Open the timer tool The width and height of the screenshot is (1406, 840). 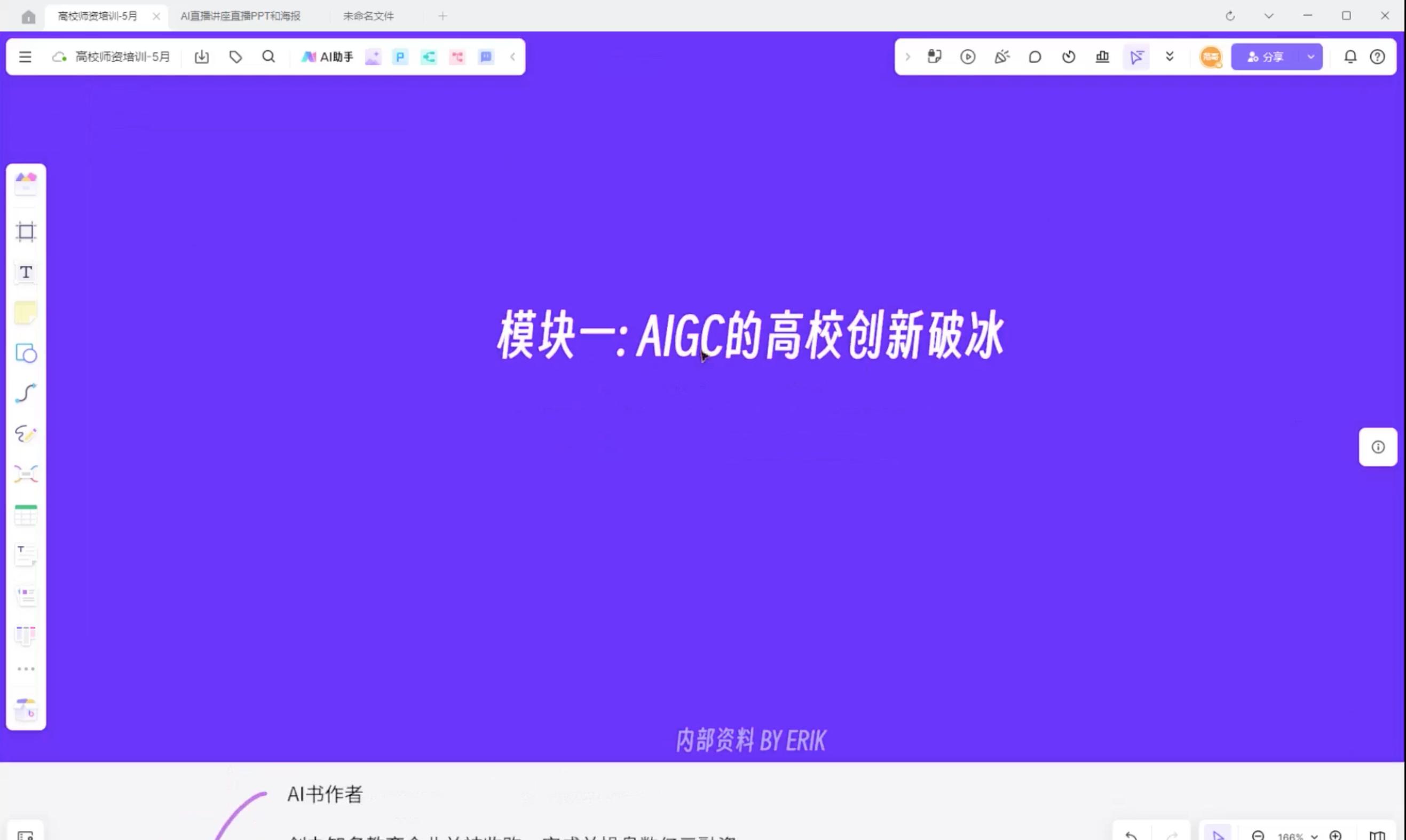[1069, 57]
